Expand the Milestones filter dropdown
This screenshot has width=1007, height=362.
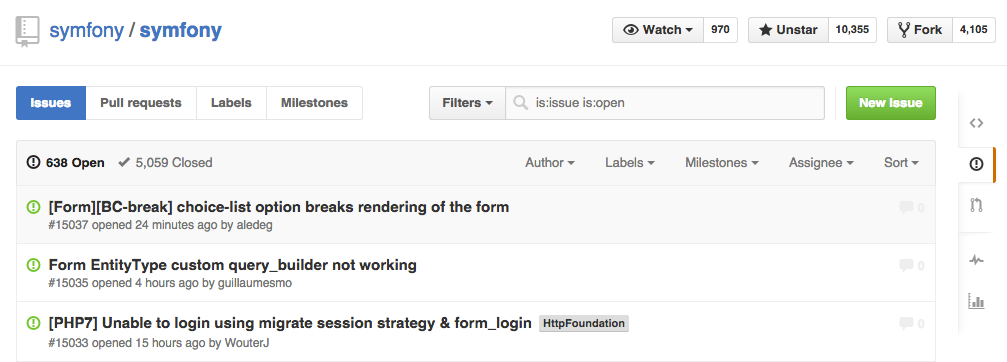pos(722,163)
